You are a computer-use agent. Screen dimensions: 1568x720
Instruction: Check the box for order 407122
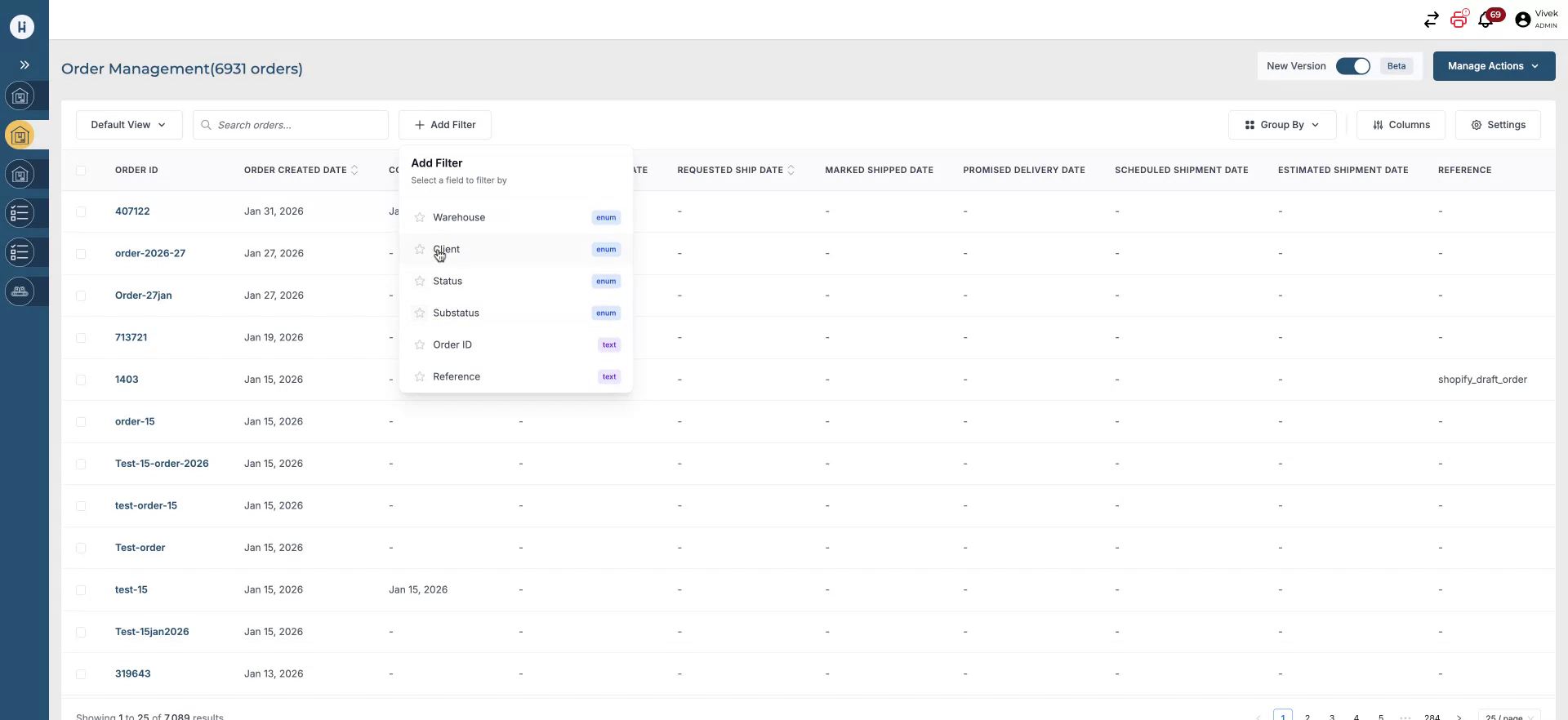pyautogui.click(x=81, y=212)
